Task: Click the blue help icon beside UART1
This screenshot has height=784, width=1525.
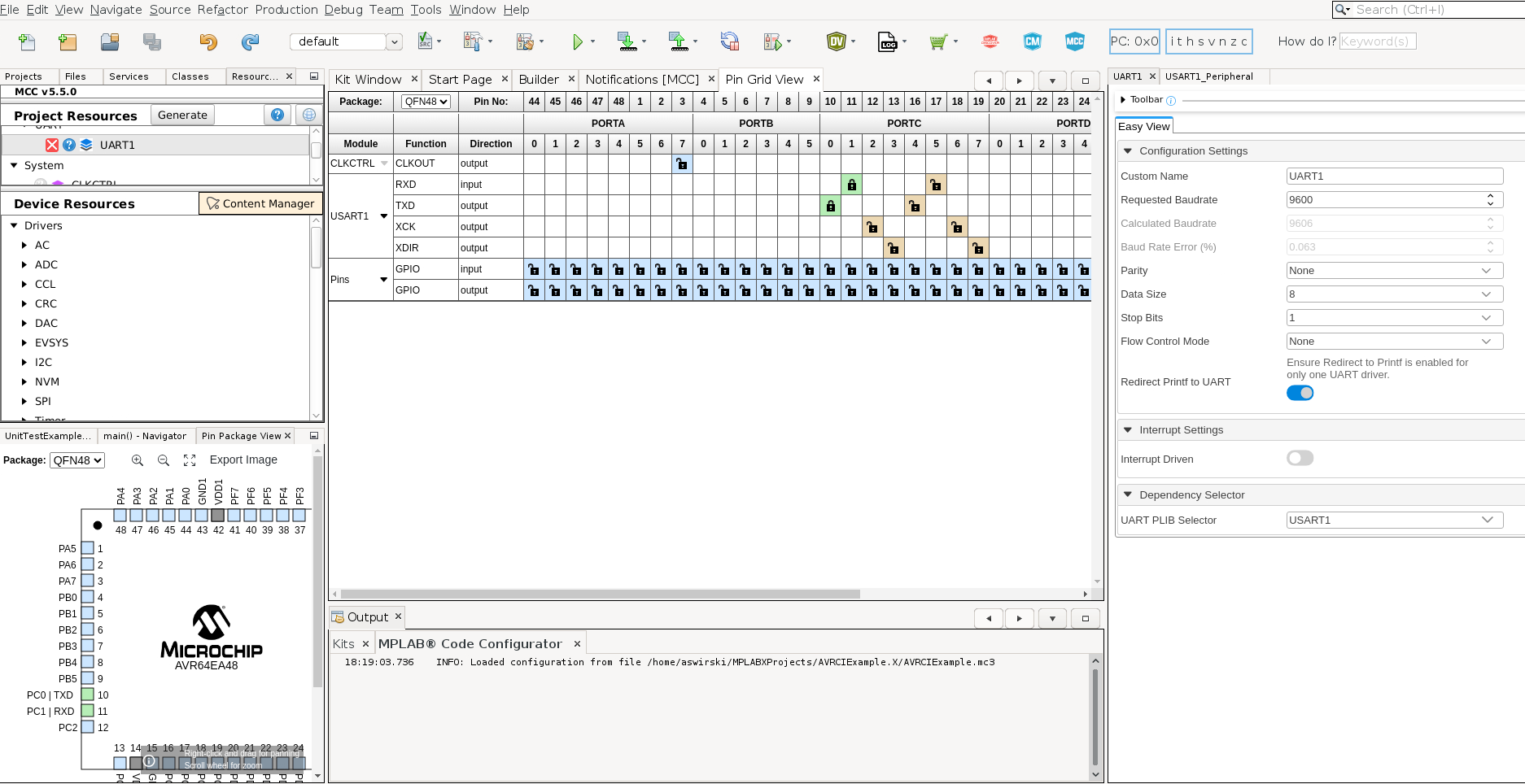Action: click(69, 145)
